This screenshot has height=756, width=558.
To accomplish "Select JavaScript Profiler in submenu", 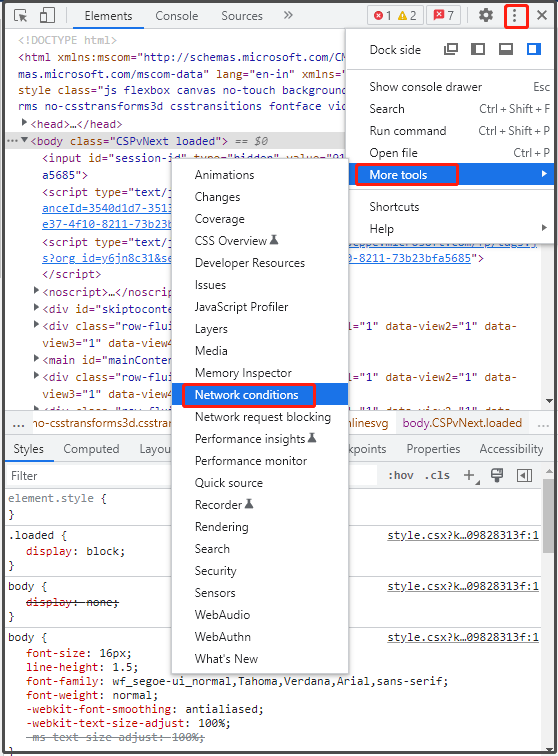I will (260, 307).
